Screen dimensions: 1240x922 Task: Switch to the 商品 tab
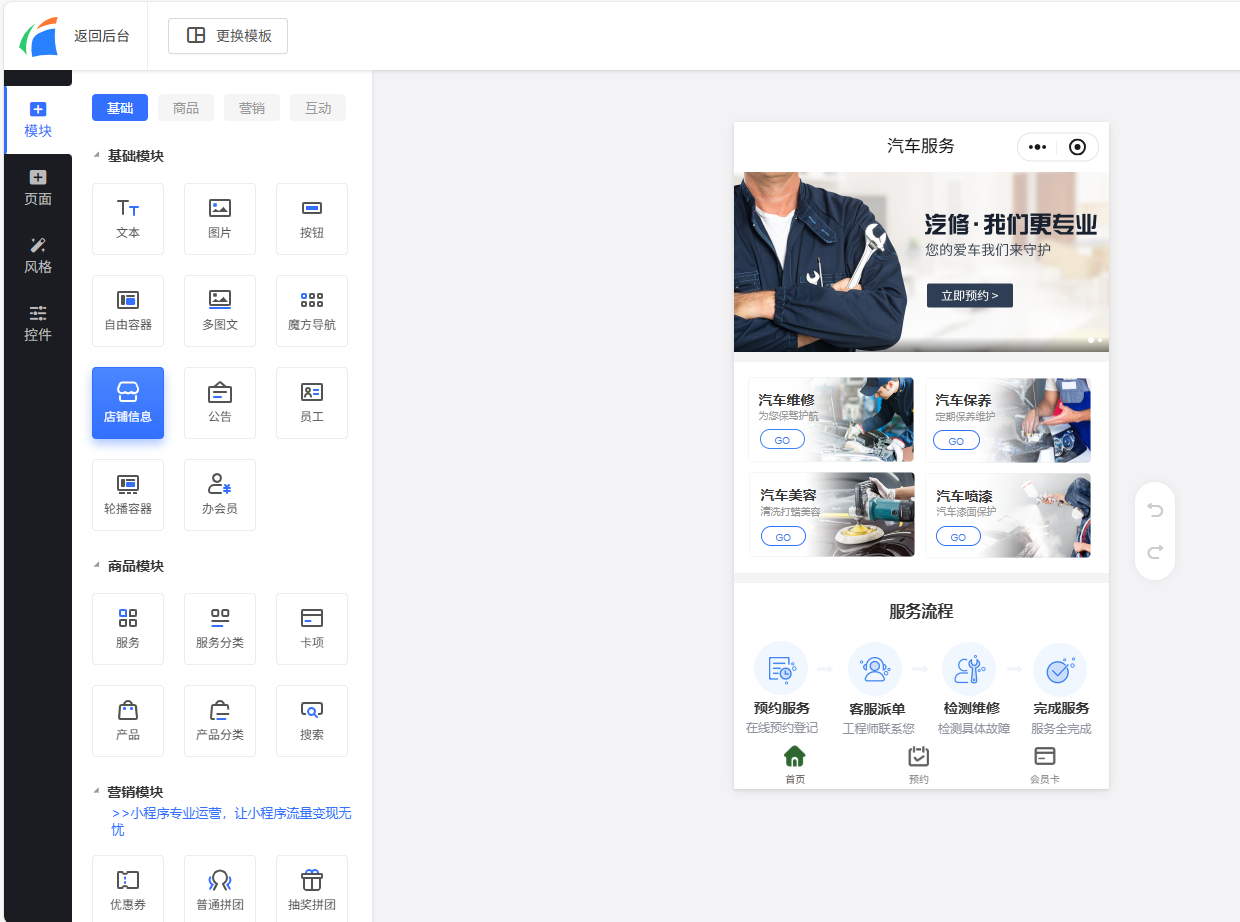tap(186, 108)
